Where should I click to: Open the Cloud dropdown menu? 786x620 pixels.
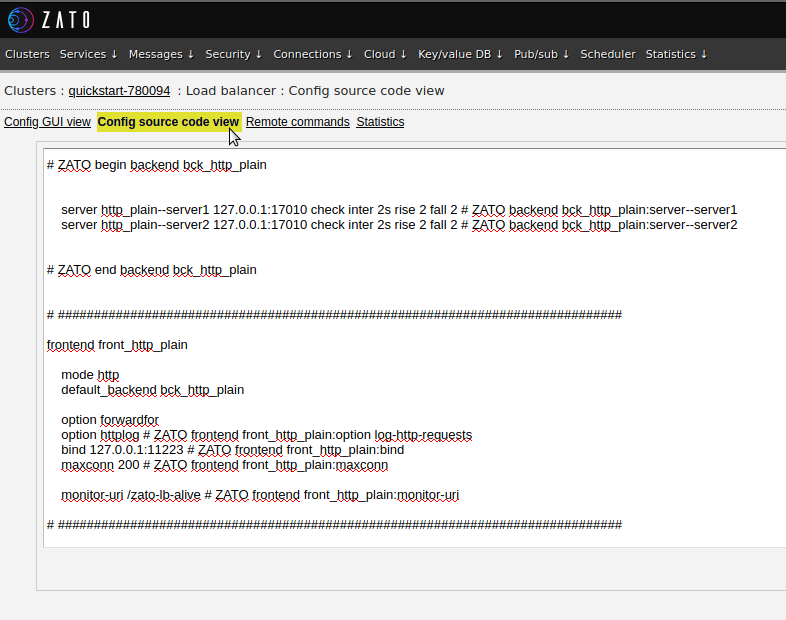coord(385,54)
